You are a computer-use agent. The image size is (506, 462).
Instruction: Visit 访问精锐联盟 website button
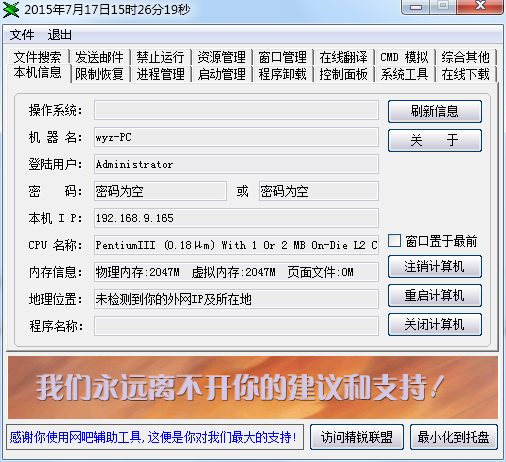pos(357,437)
